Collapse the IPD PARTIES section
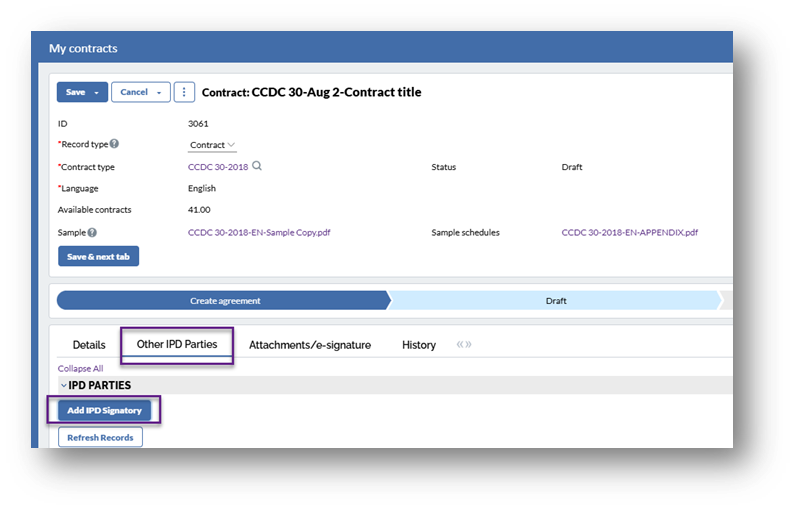 coord(63,386)
